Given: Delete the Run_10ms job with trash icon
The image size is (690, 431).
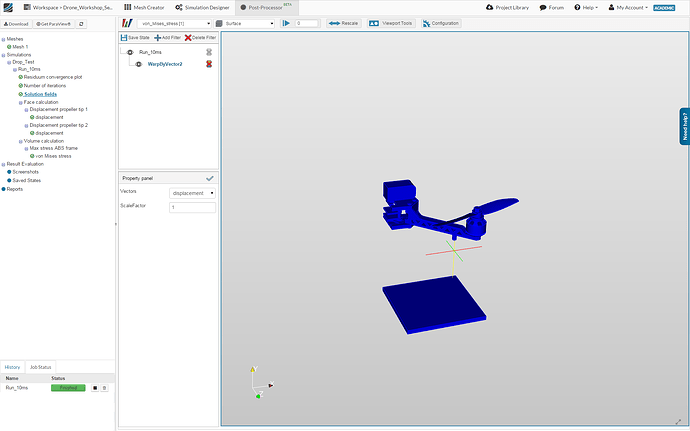Looking at the screenshot, I should click(104, 387).
